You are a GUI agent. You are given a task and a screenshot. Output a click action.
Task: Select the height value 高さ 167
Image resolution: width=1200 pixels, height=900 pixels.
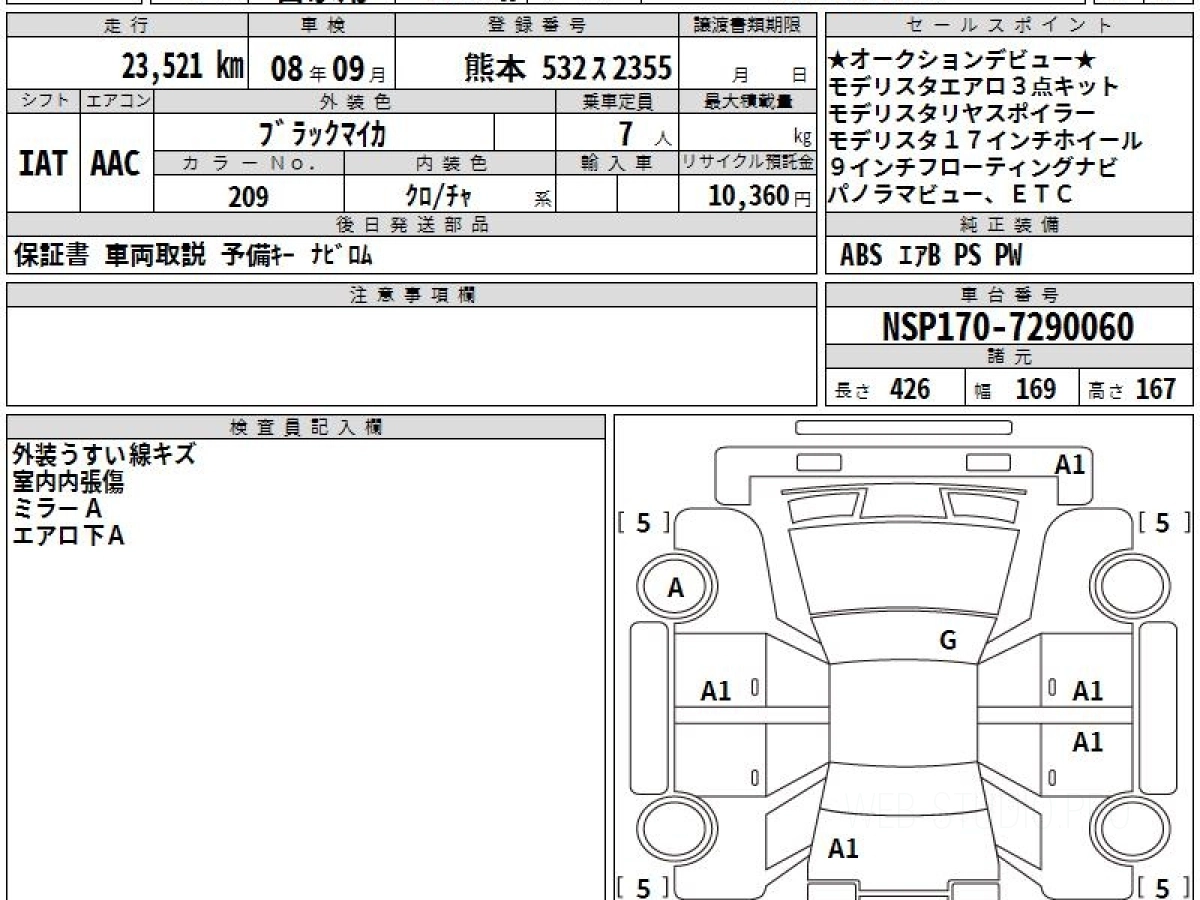point(1132,389)
